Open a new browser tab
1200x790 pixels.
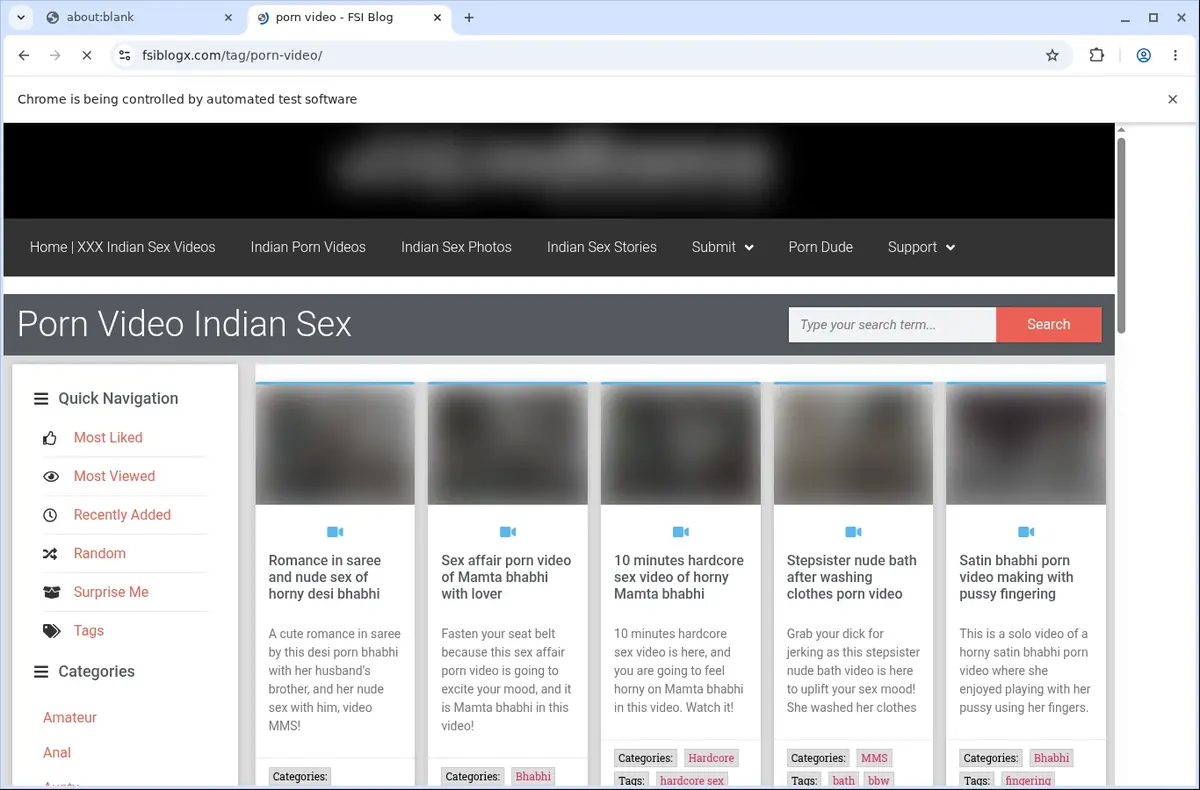pyautogui.click(x=469, y=17)
